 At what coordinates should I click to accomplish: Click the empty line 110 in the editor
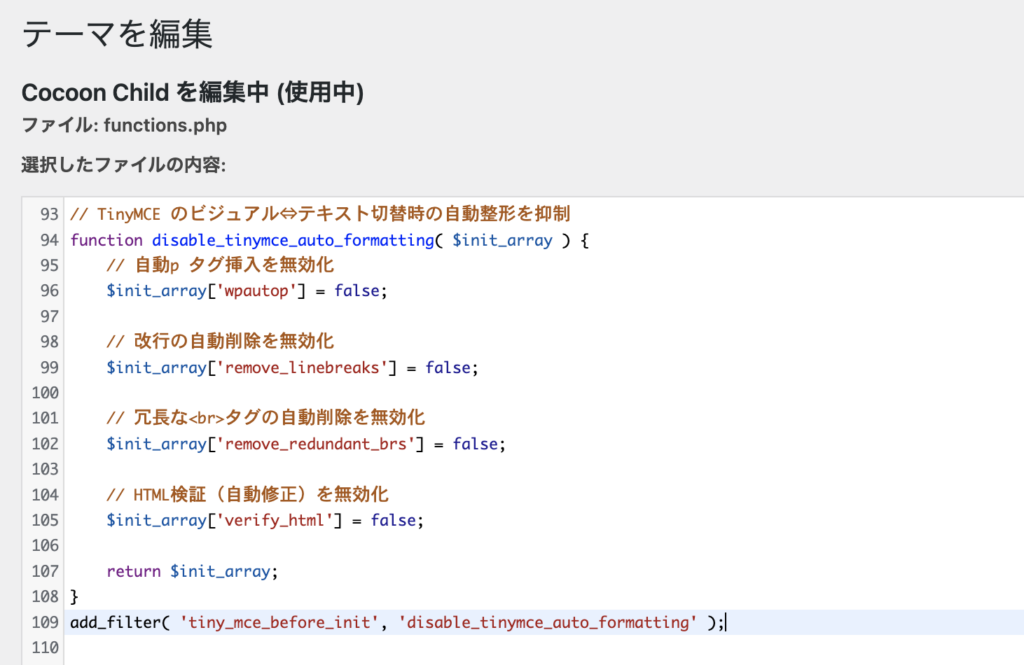coord(300,647)
